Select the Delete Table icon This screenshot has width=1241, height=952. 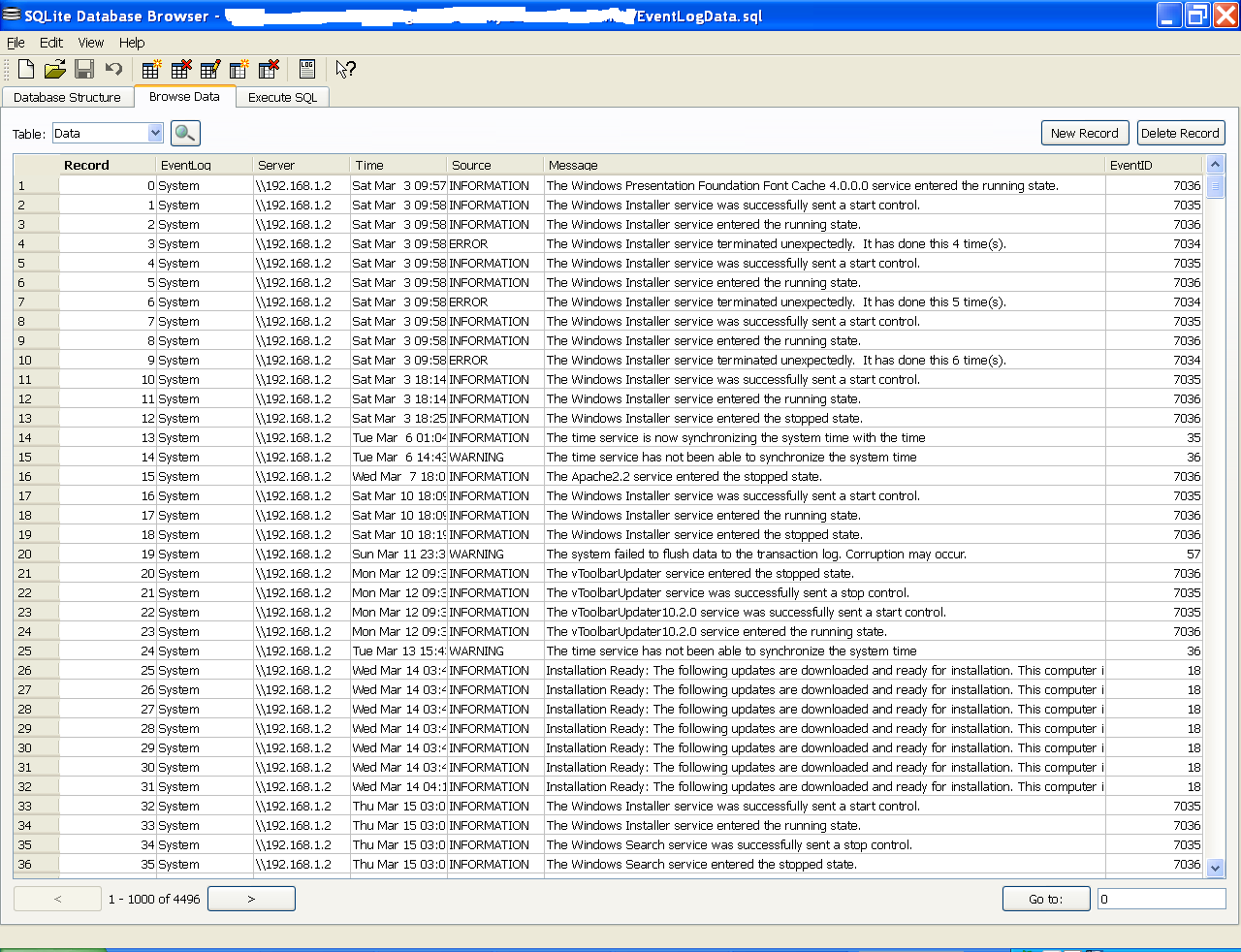180,69
